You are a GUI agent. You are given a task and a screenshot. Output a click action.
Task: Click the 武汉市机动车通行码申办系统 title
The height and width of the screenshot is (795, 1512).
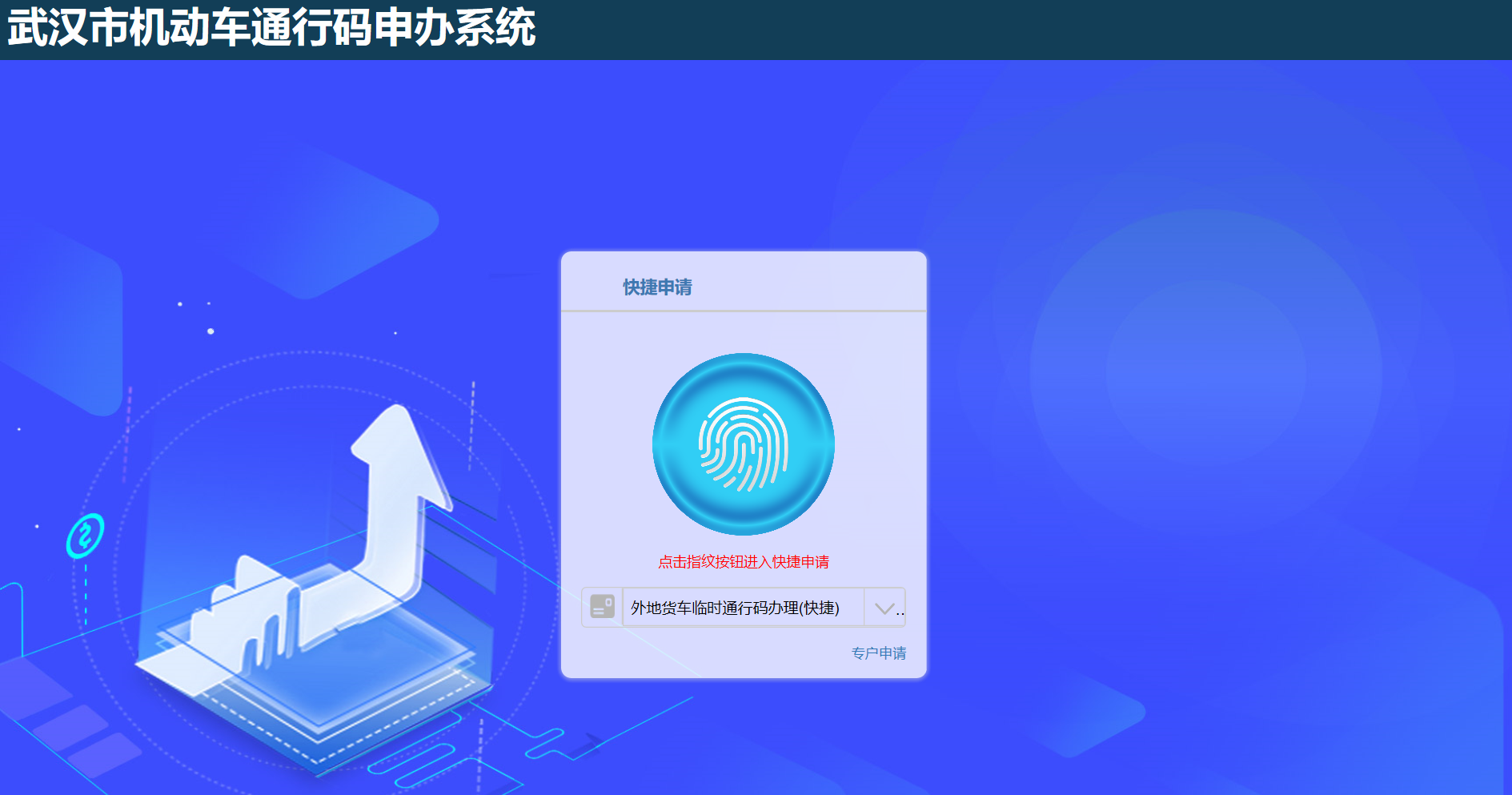point(272,28)
